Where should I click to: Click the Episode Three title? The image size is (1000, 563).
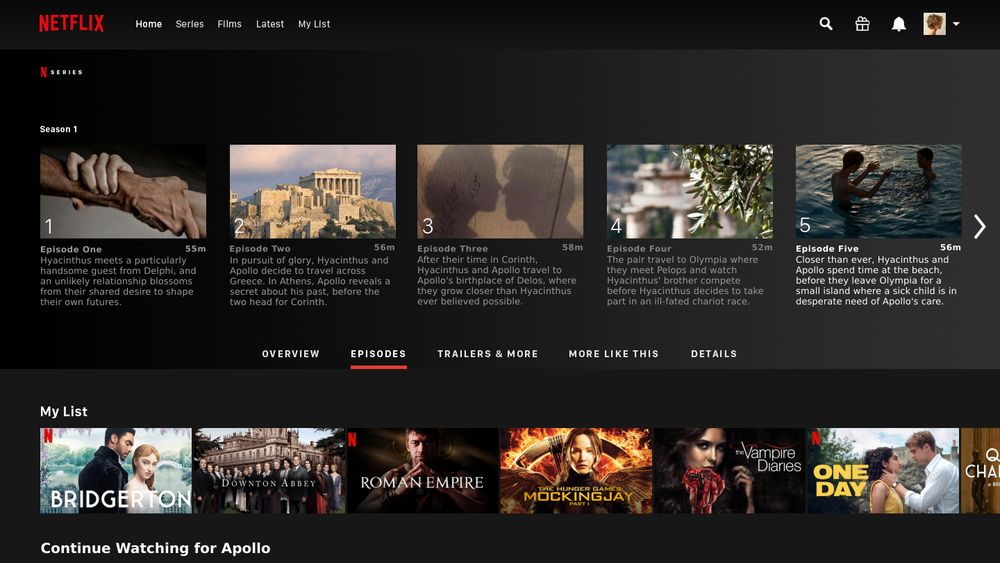tap(452, 249)
